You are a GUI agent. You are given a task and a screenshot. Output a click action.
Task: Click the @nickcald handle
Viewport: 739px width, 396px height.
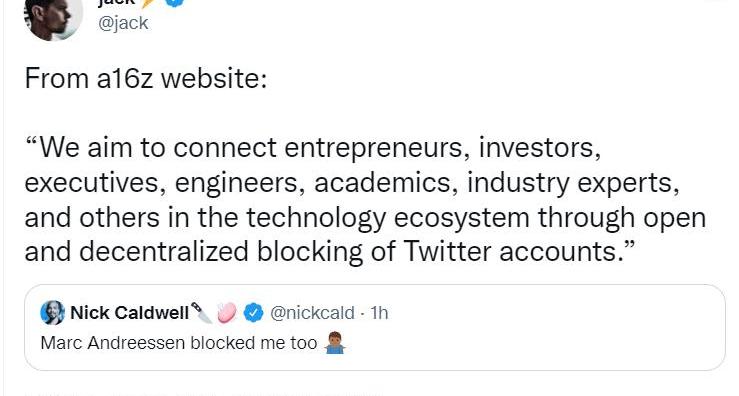tap(312, 313)
